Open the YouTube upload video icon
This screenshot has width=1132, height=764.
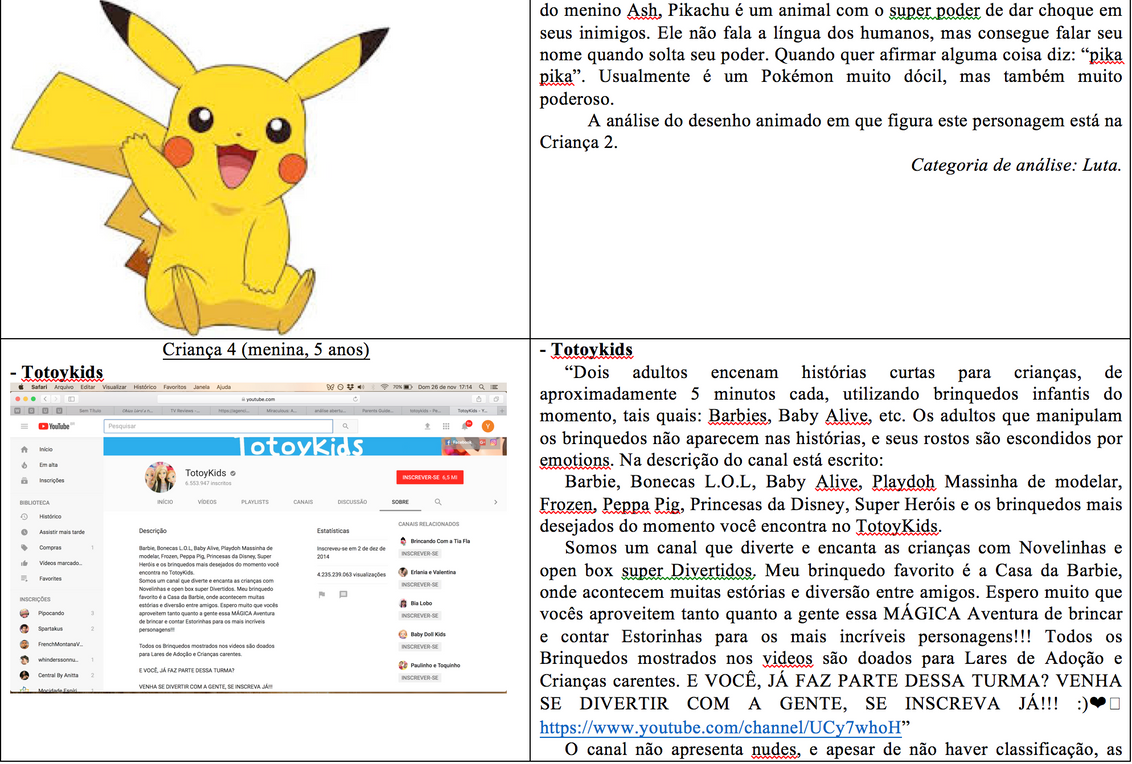(x=427, y=427)
